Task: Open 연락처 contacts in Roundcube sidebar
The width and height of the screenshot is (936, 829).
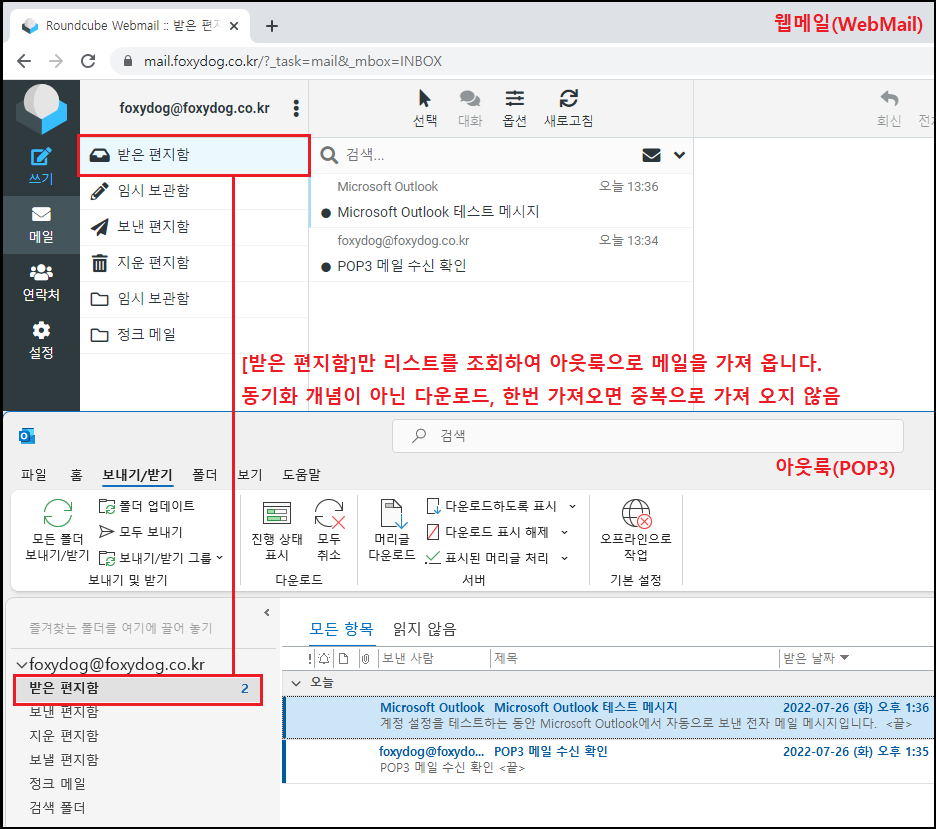Action: (x=41, y=283)
